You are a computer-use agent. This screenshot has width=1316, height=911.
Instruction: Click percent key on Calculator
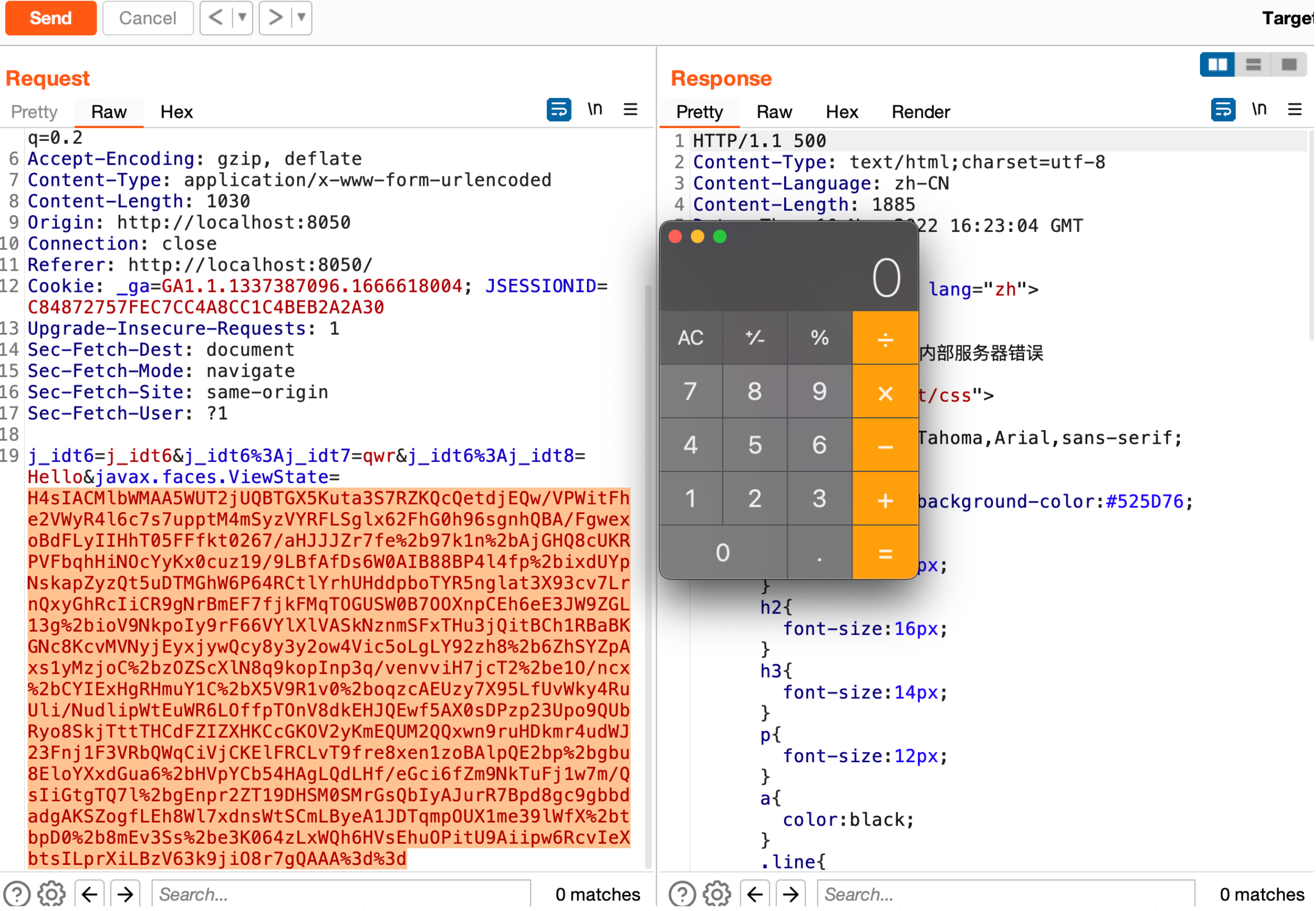pos(821,338)
